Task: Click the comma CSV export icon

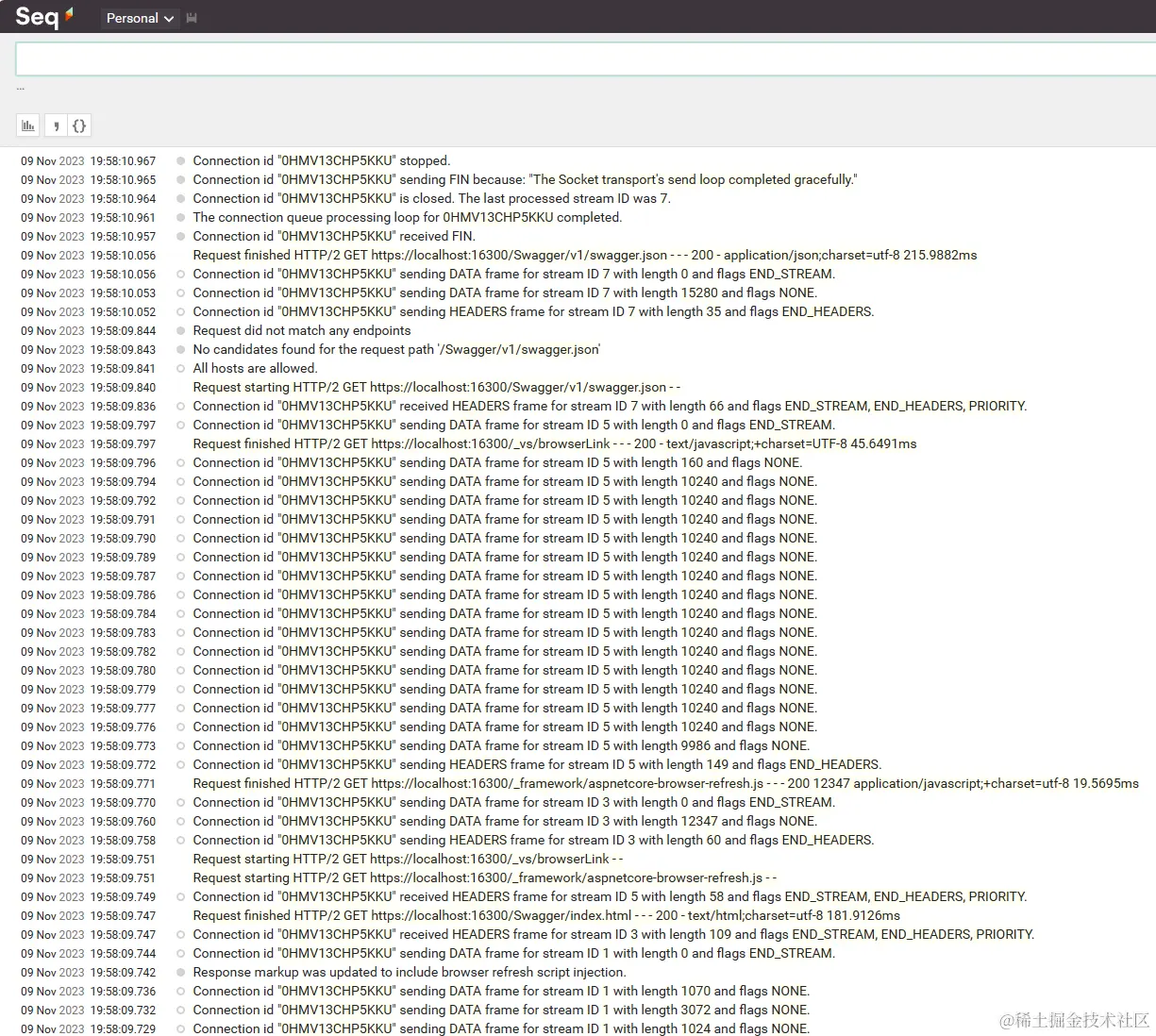Action: pos(55,125)
